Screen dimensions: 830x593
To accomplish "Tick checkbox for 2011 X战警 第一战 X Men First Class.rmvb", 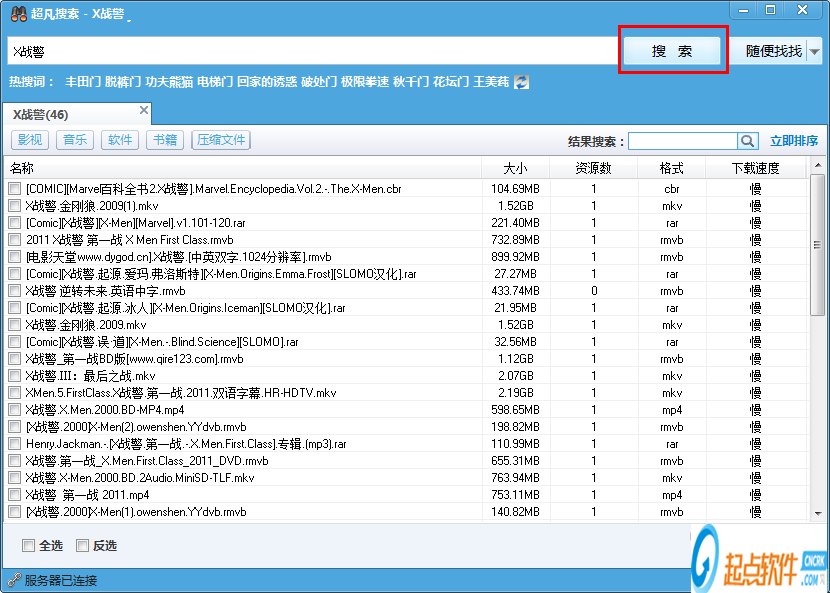I will pyautogui.click(x=15, y=239).
